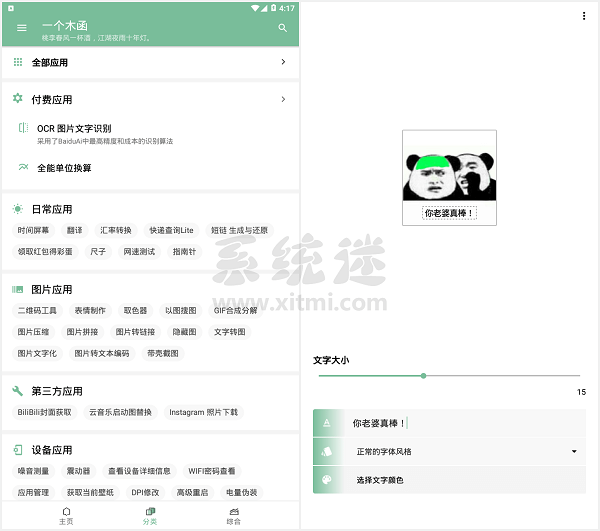Viewport: 600px width, 531px height.
Task: Click the 全部应用 grid icon
Action: click(18, 62)
